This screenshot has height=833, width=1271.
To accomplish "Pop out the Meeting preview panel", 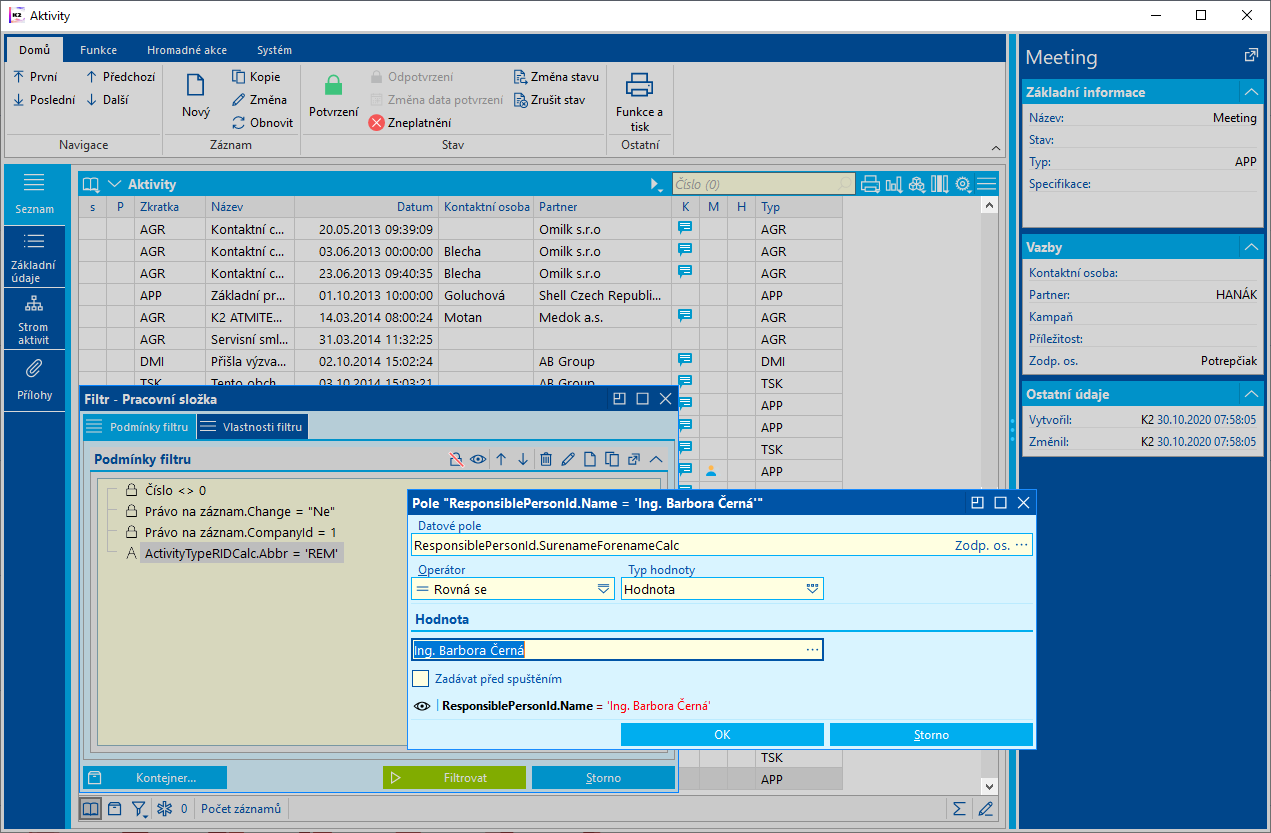I will [1250, 56].
